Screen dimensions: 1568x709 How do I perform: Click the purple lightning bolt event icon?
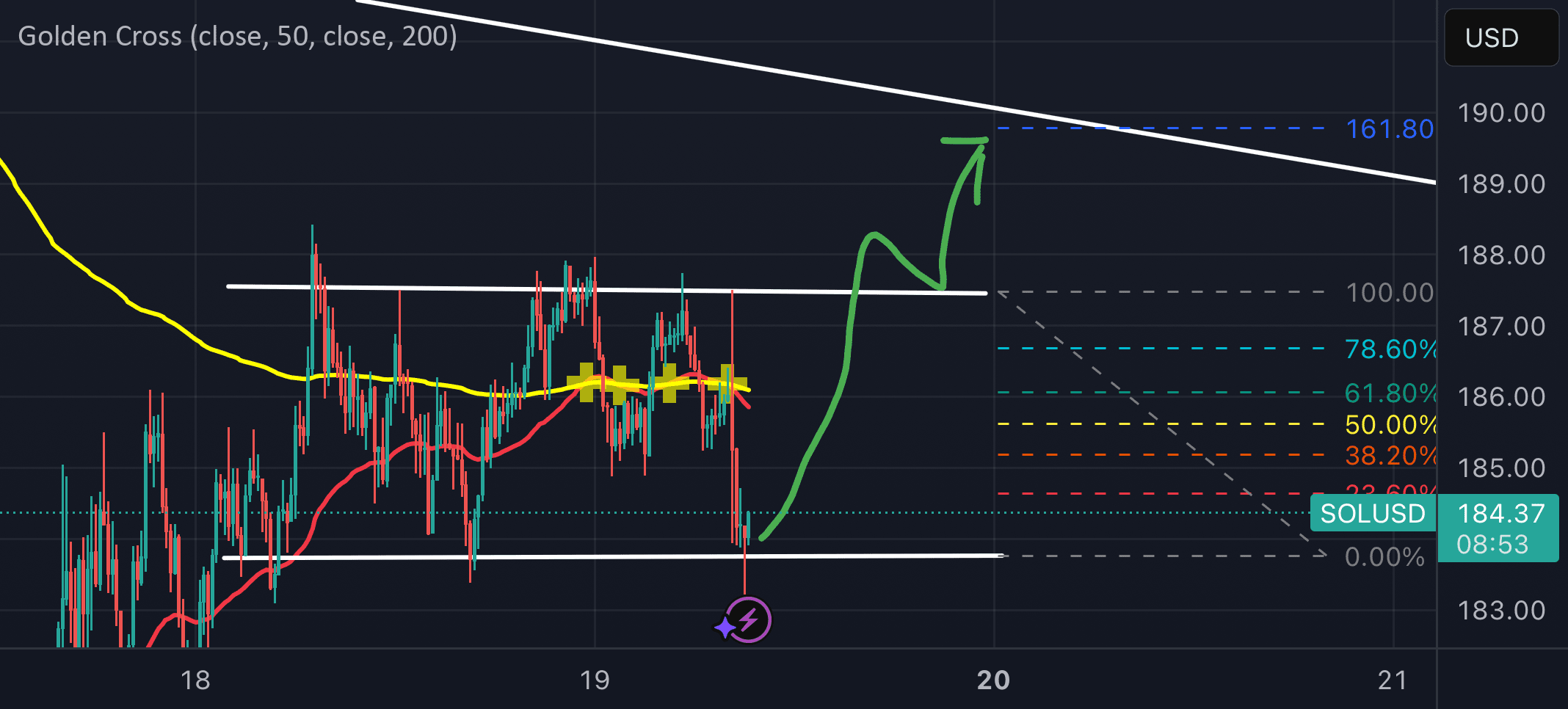pyautogui.click(x=748, y=620)
